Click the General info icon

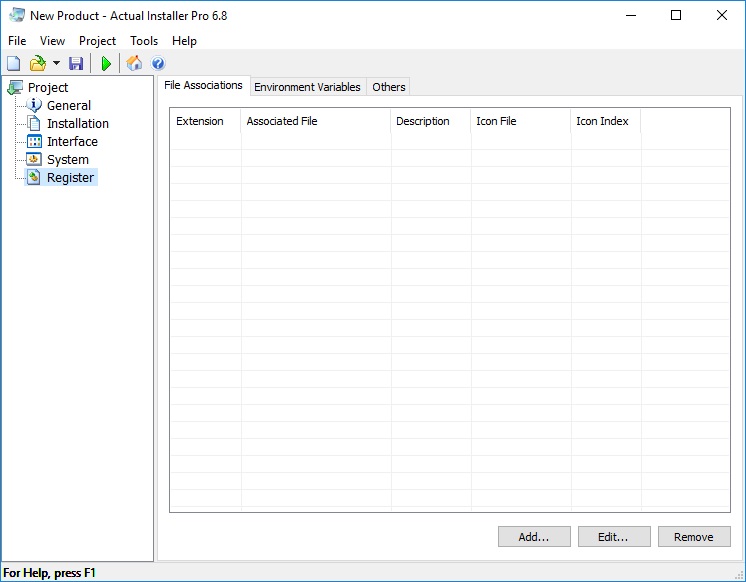point(34,105)
